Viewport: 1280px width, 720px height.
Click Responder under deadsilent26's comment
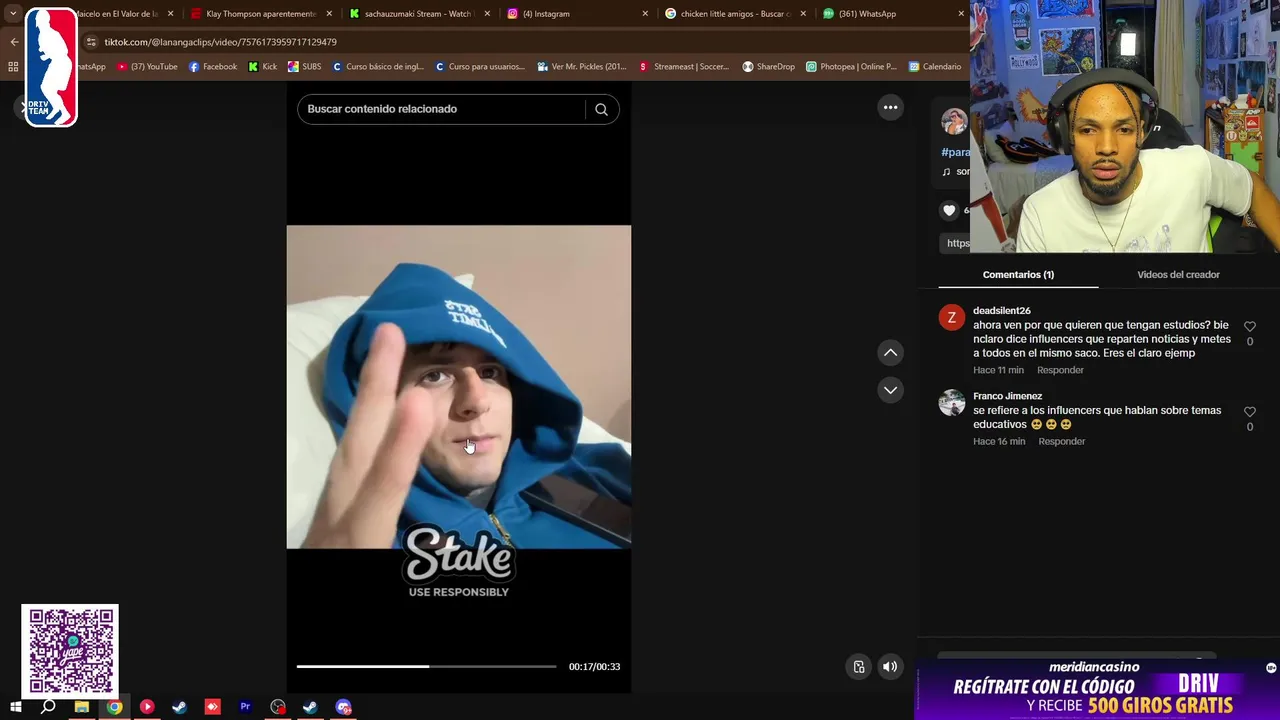tap(1060, 370)
